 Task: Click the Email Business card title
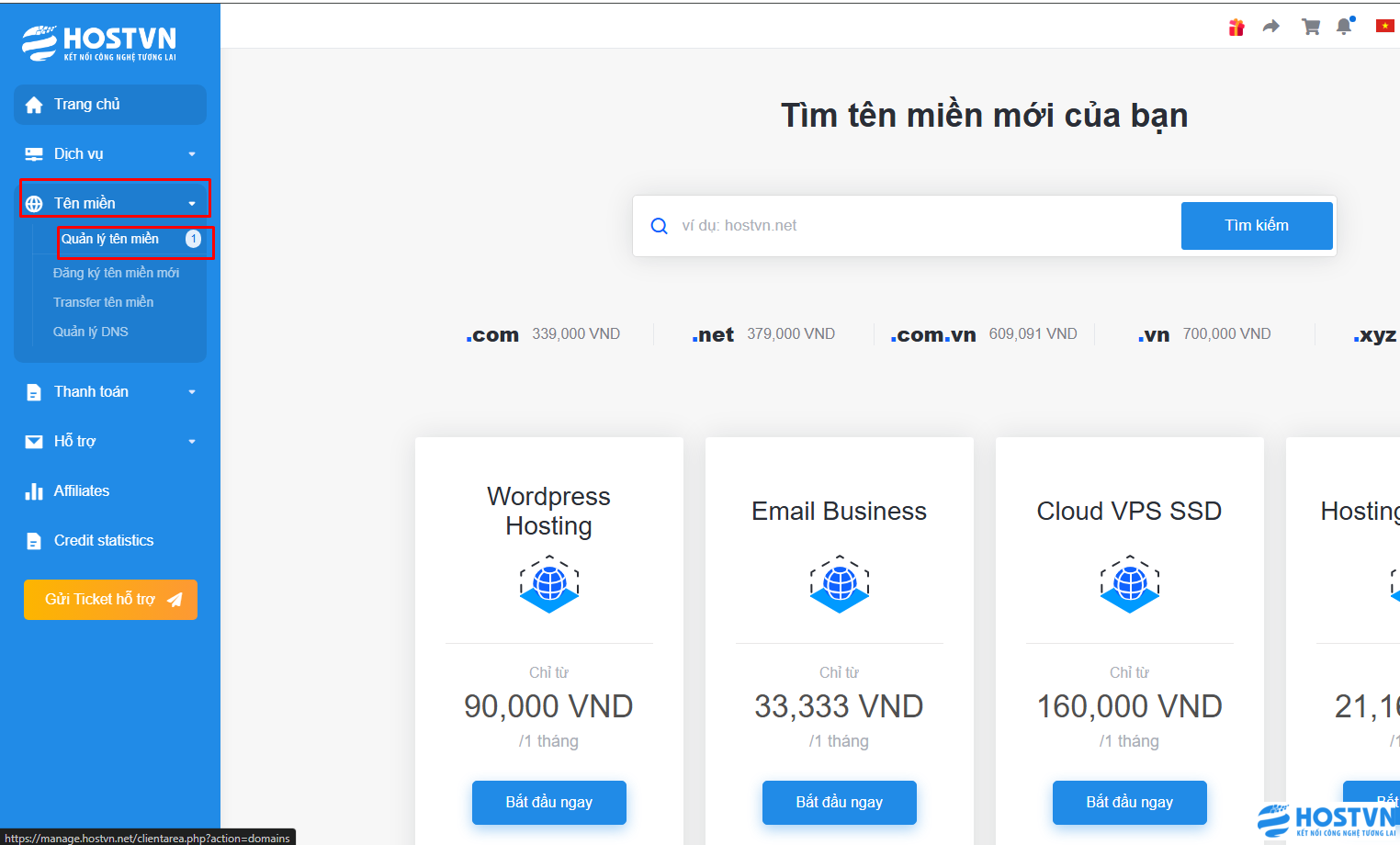(840, 511)
